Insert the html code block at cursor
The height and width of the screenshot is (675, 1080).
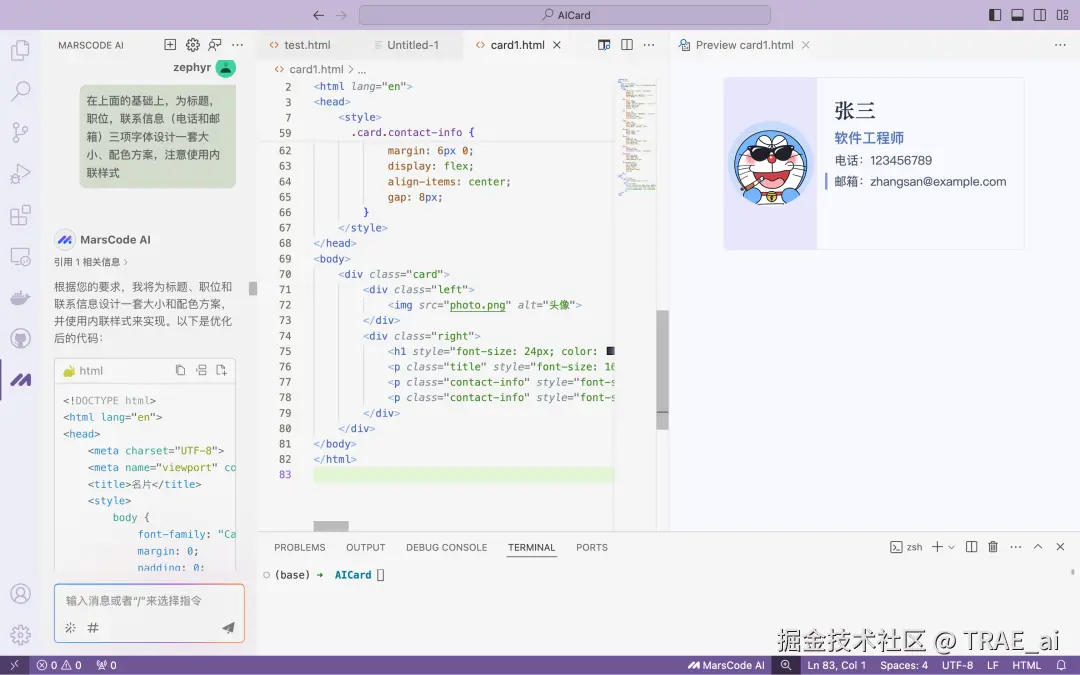click(x=201, y=371)
